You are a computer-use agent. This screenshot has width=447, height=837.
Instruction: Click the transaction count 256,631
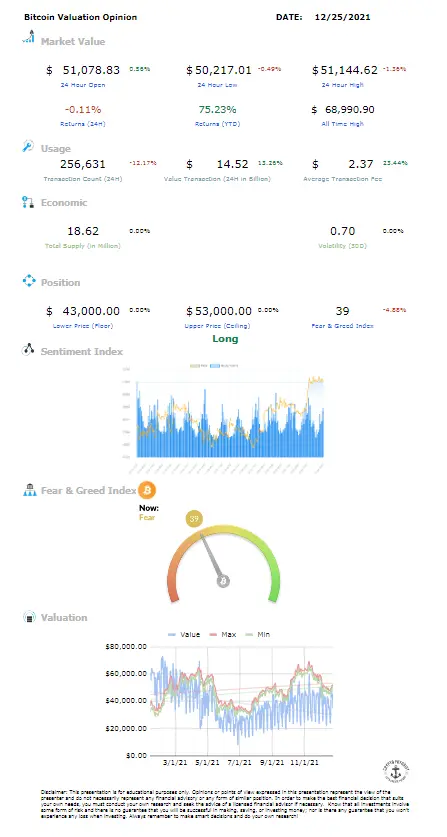(83, 164)
